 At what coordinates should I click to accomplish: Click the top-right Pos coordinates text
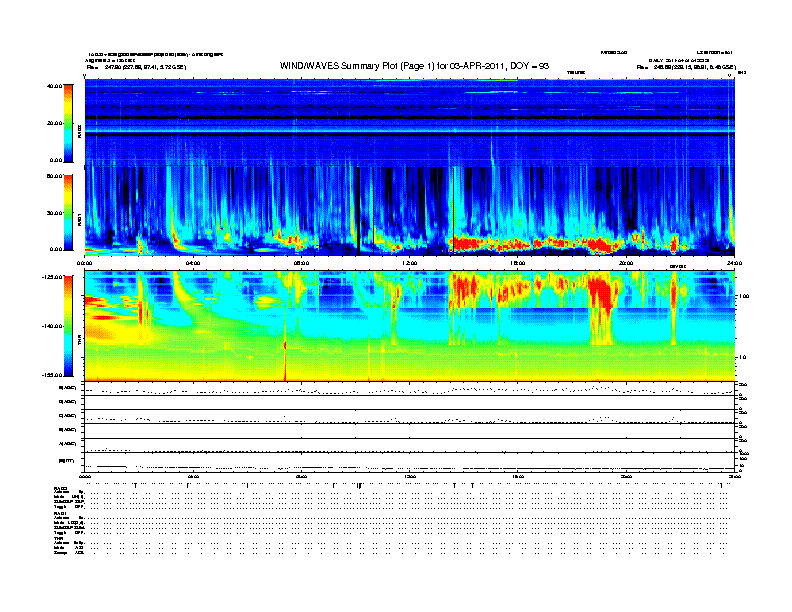point(686,67)
